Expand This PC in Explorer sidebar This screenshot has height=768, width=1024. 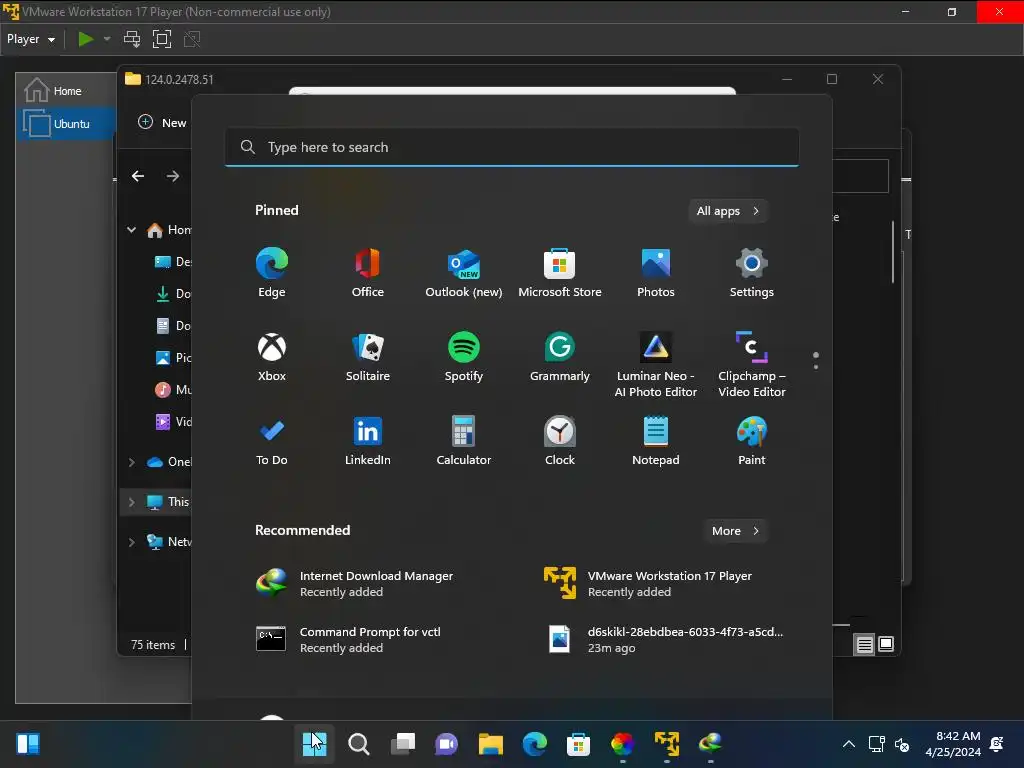tap(131, 502)
